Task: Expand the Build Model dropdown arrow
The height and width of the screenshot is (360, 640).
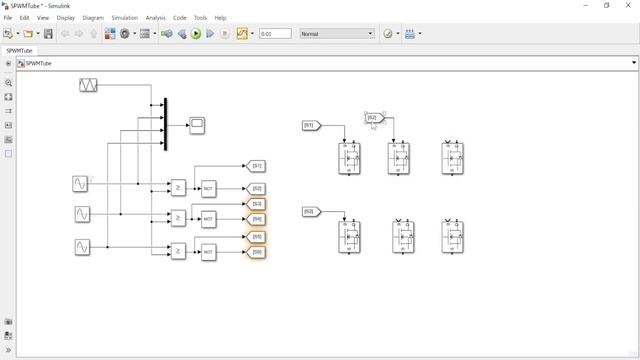Action: [x=420, y=33]
